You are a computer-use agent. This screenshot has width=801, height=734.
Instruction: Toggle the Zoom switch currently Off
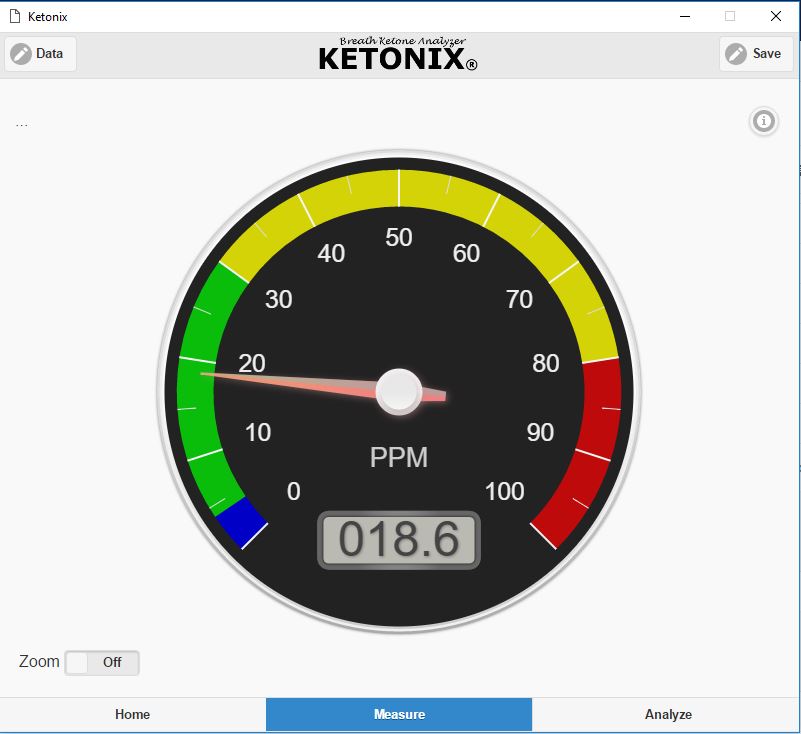click(x=102, y=662)
